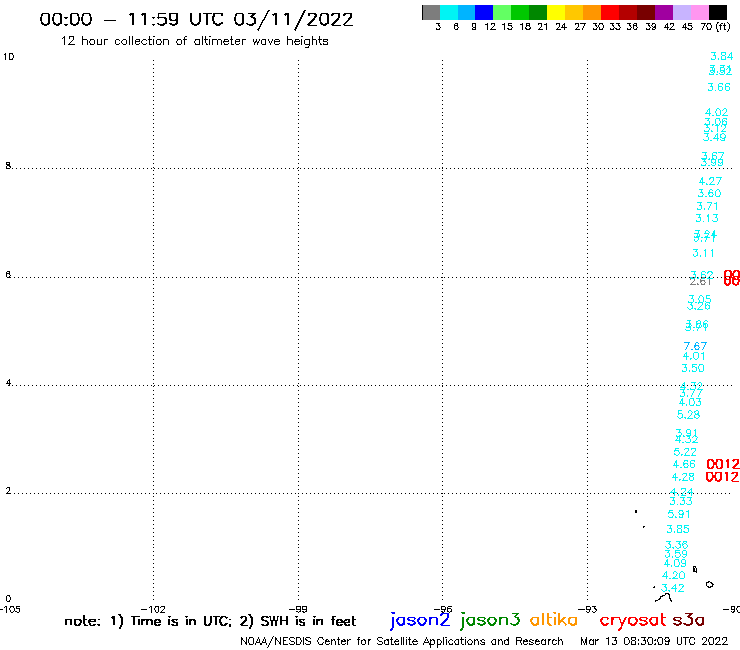Click the wave height value '4.66'
Image resolution: width=740 pixels, height=650 pixels.
tap(684, 464)
